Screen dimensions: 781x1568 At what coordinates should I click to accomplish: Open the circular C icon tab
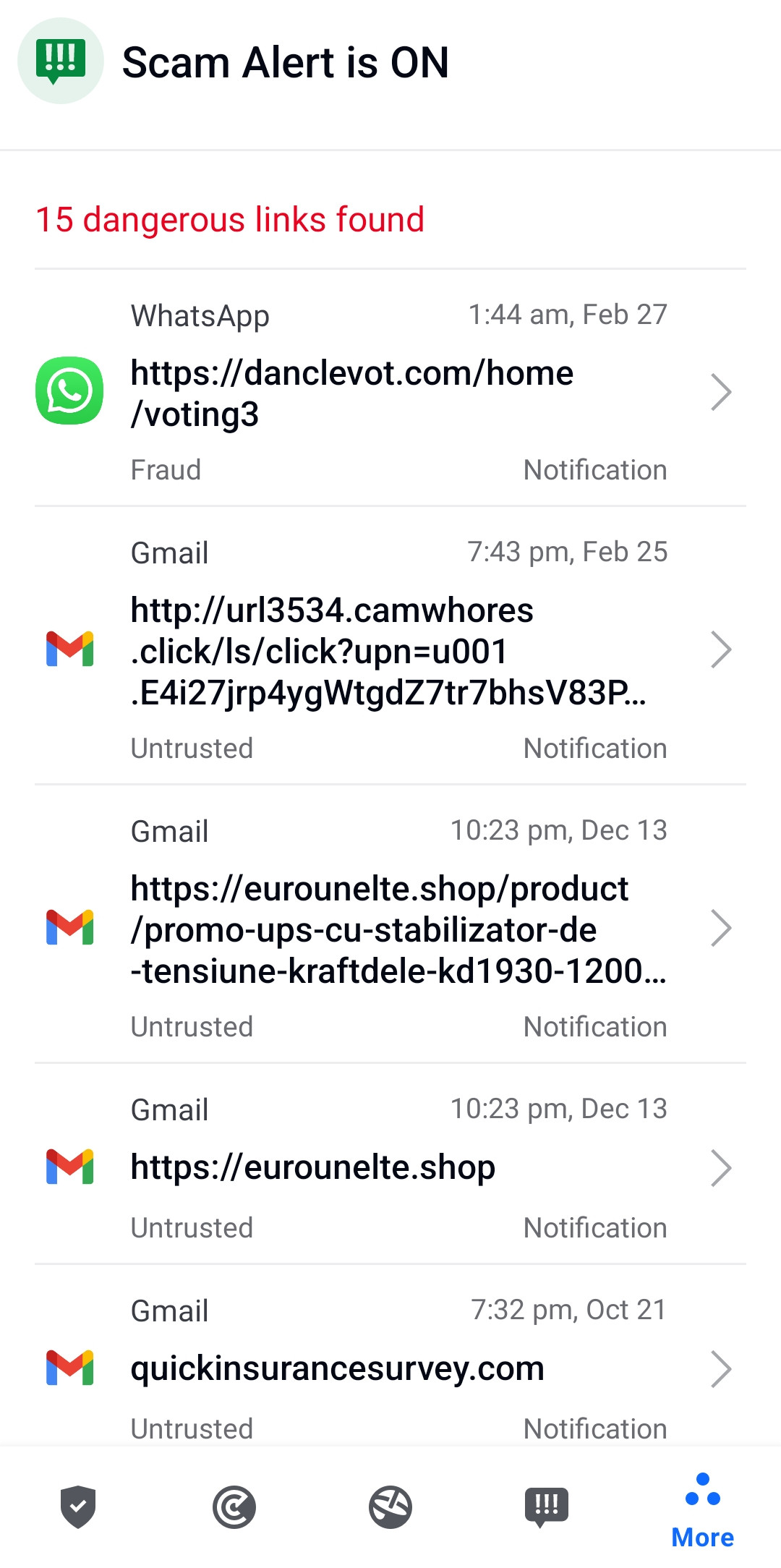pyautogui.click(x=234, y=1507)
